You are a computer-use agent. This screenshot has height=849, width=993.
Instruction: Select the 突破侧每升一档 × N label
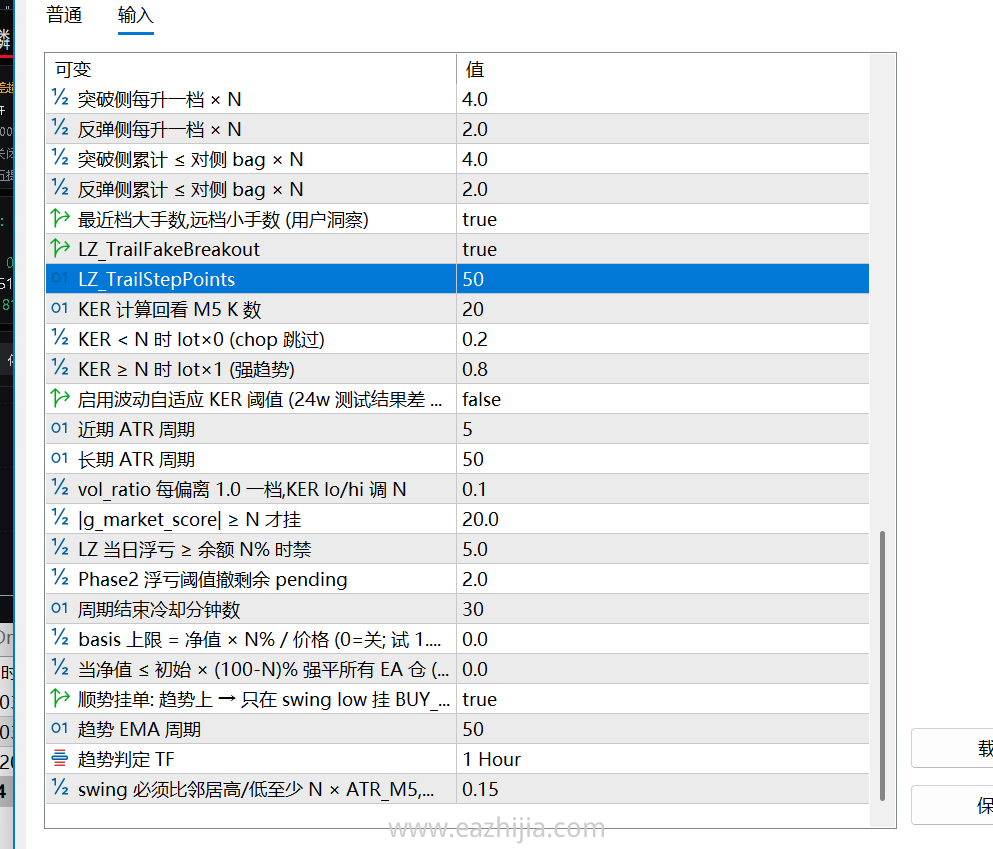tap(159, 99)
